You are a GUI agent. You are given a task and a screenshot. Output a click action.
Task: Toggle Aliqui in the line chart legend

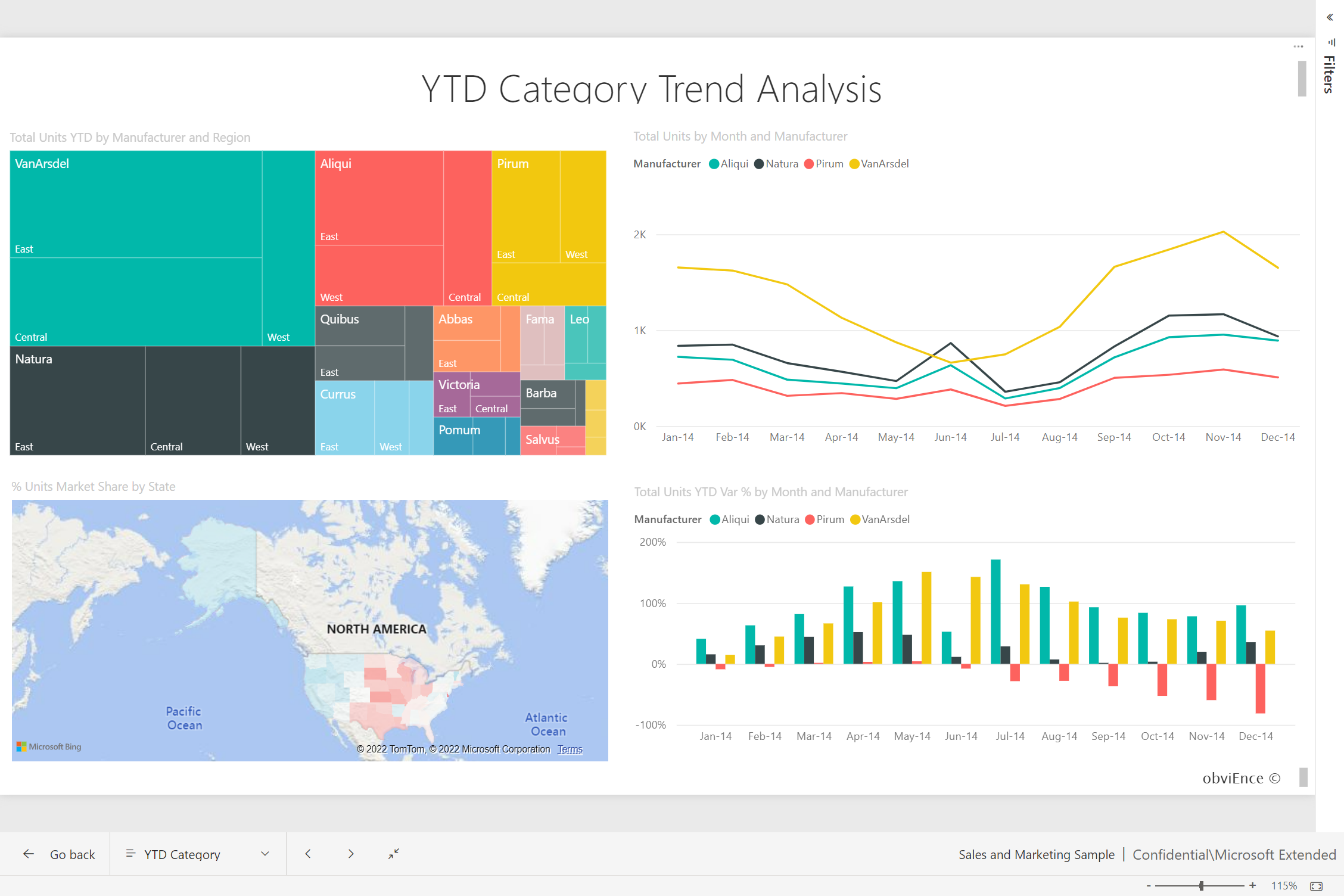[729, 164]
